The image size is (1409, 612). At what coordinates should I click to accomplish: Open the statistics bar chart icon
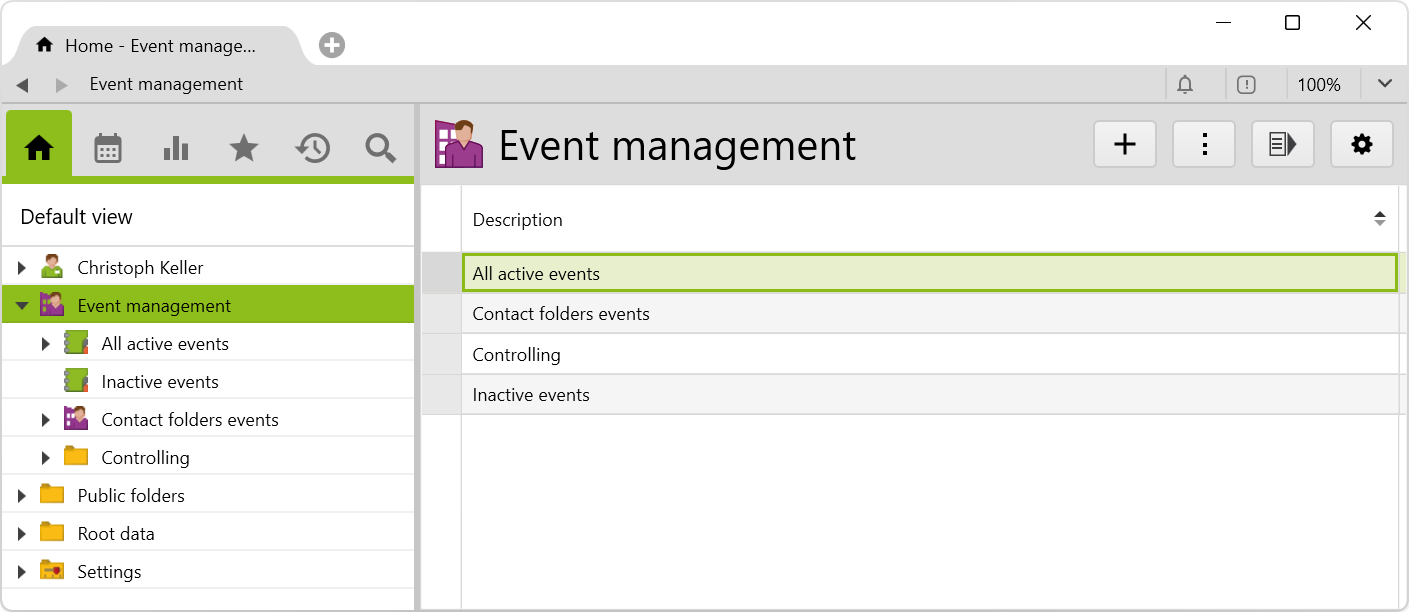[175, 148]
